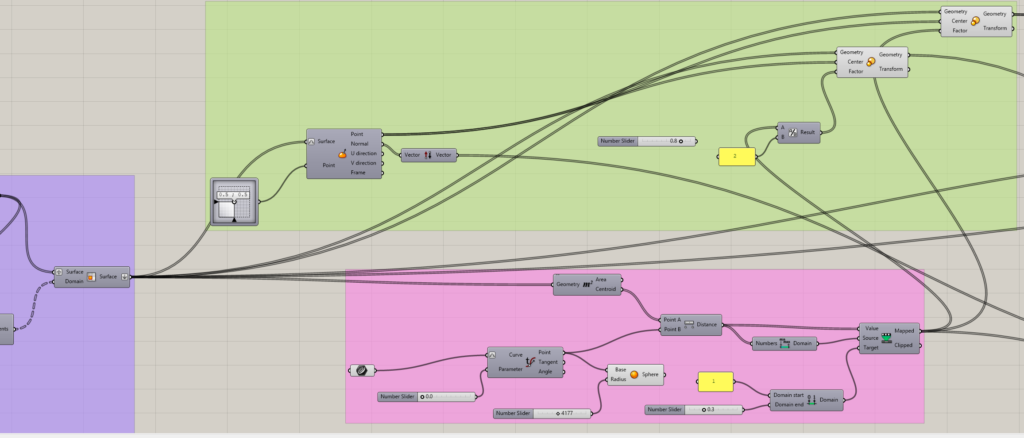Select the SubSurface component icon
The image size is (1024, 438).
(91, 276)
